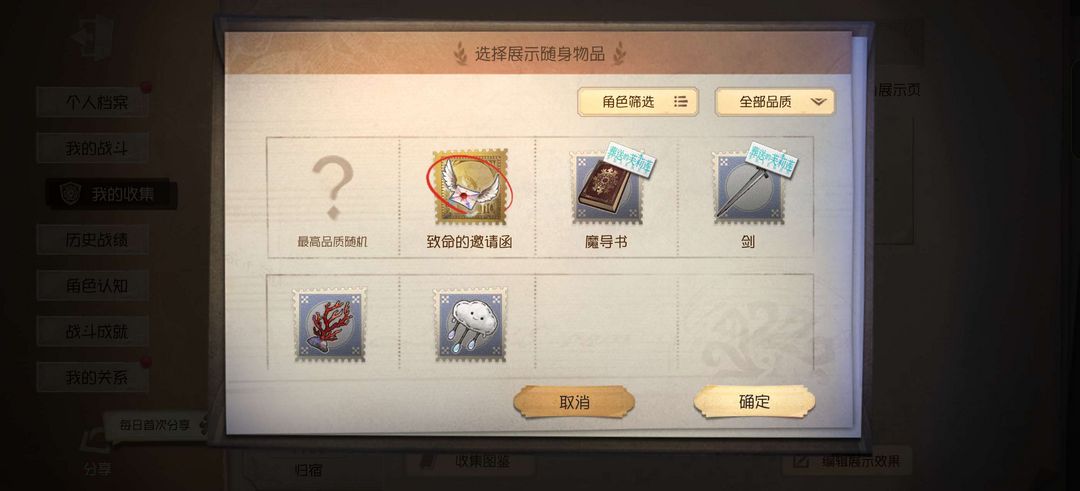Open the 我的收集 sidebar tab
Screen dimensions: 1080x491
[111, 194]
